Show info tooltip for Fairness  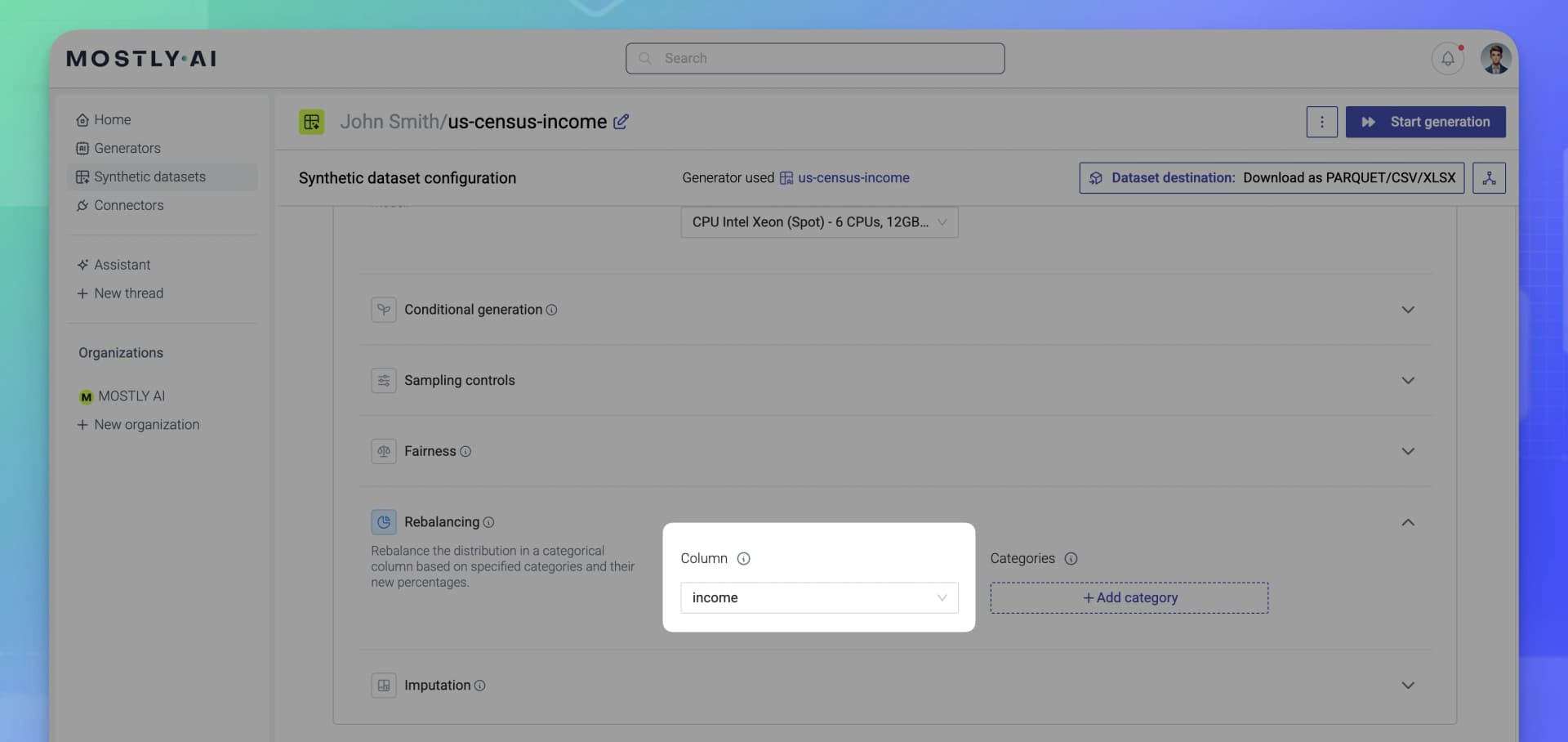(465, 451)
